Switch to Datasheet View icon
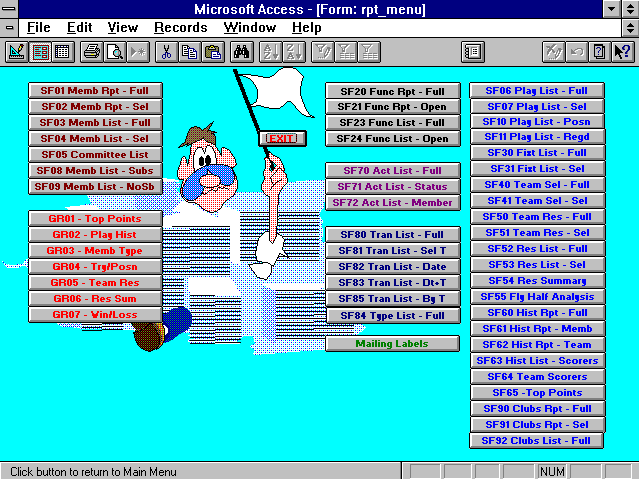This screenshot has height=479, width=639. (62, 51)
